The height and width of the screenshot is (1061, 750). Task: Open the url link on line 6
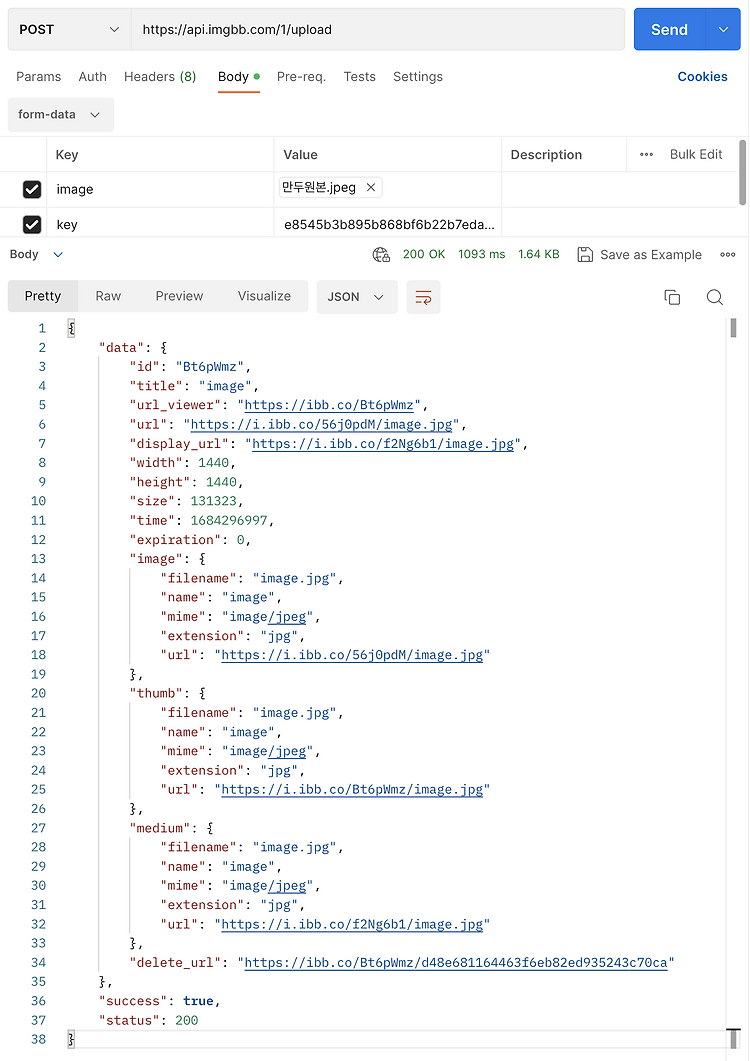coord(322,424)
